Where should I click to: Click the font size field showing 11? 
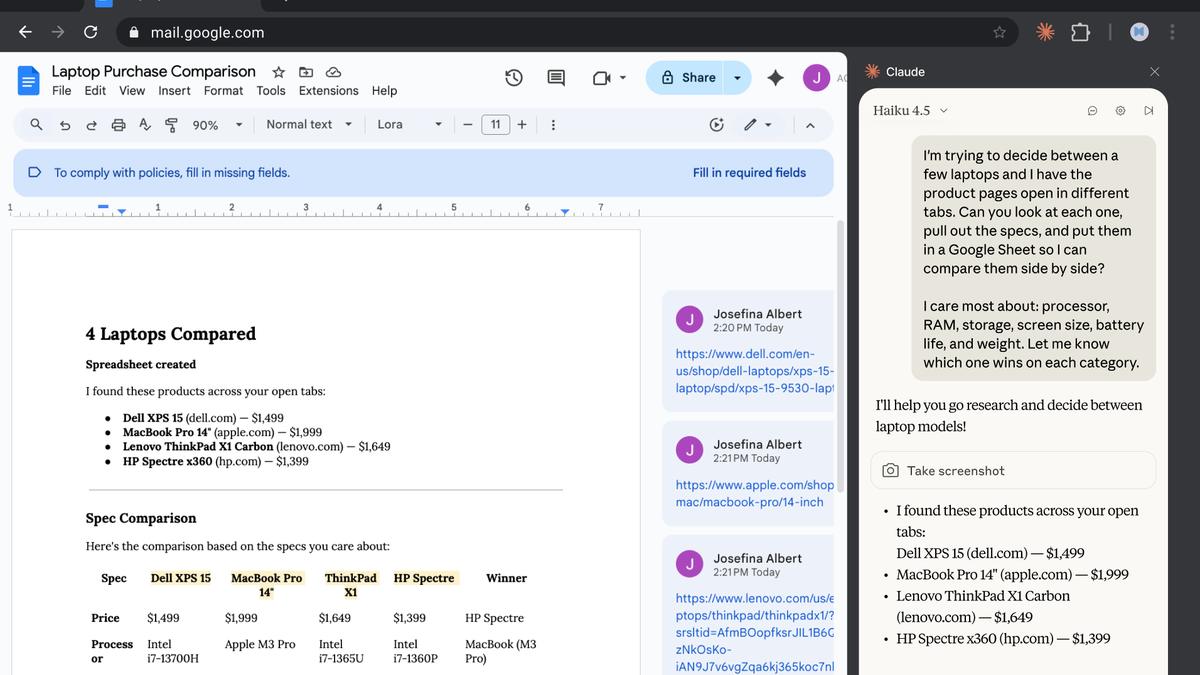point(495,125)
